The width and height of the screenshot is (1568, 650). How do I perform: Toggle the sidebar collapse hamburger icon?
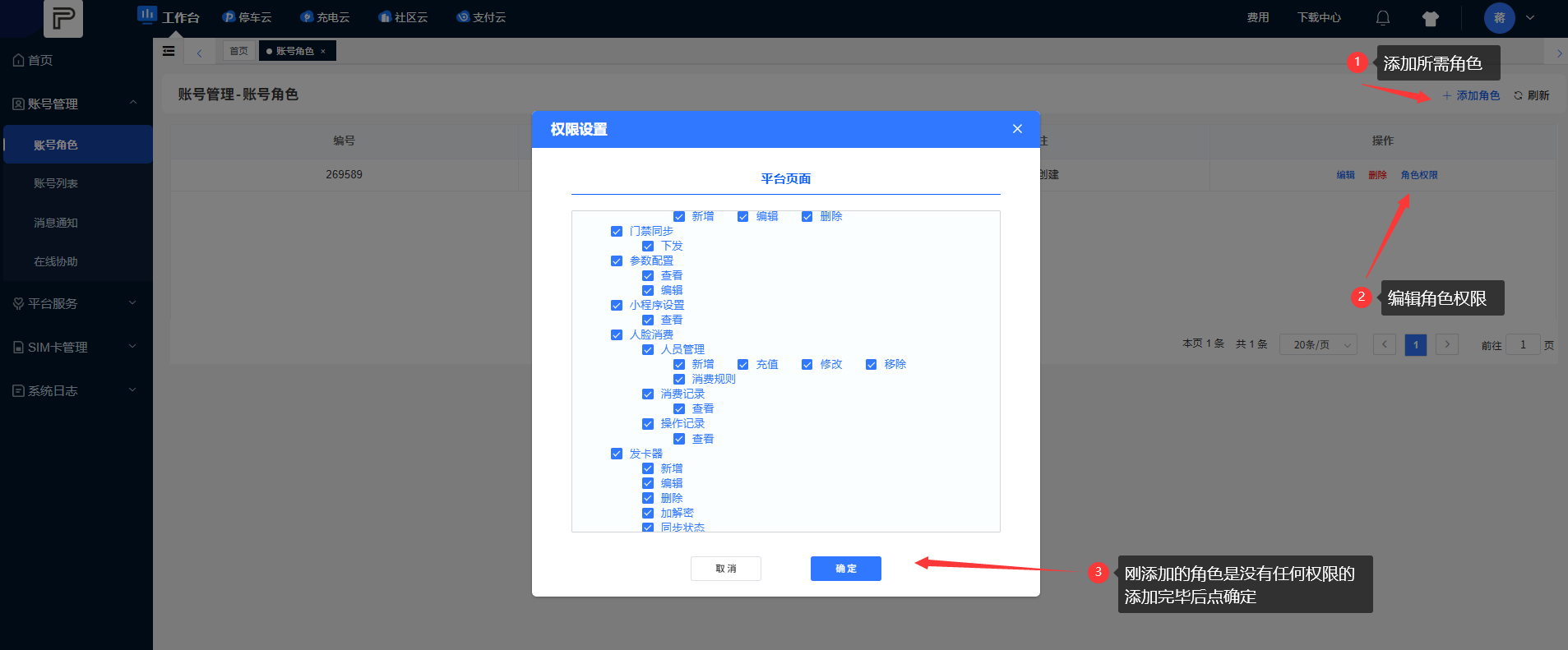(x=169, y=51)
